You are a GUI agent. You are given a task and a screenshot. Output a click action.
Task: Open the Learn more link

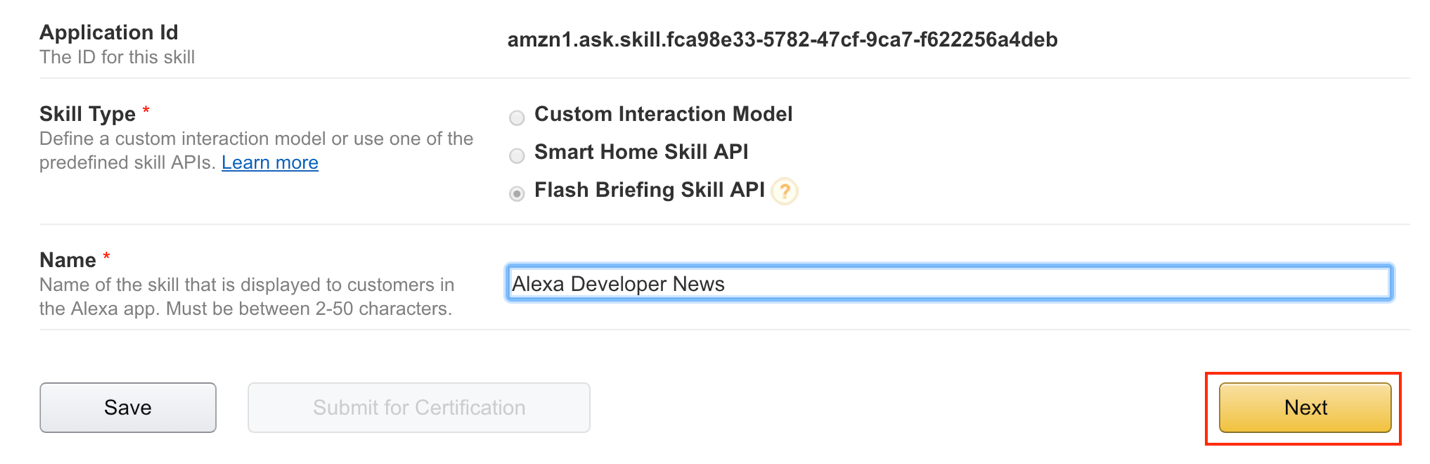point(270,162)
